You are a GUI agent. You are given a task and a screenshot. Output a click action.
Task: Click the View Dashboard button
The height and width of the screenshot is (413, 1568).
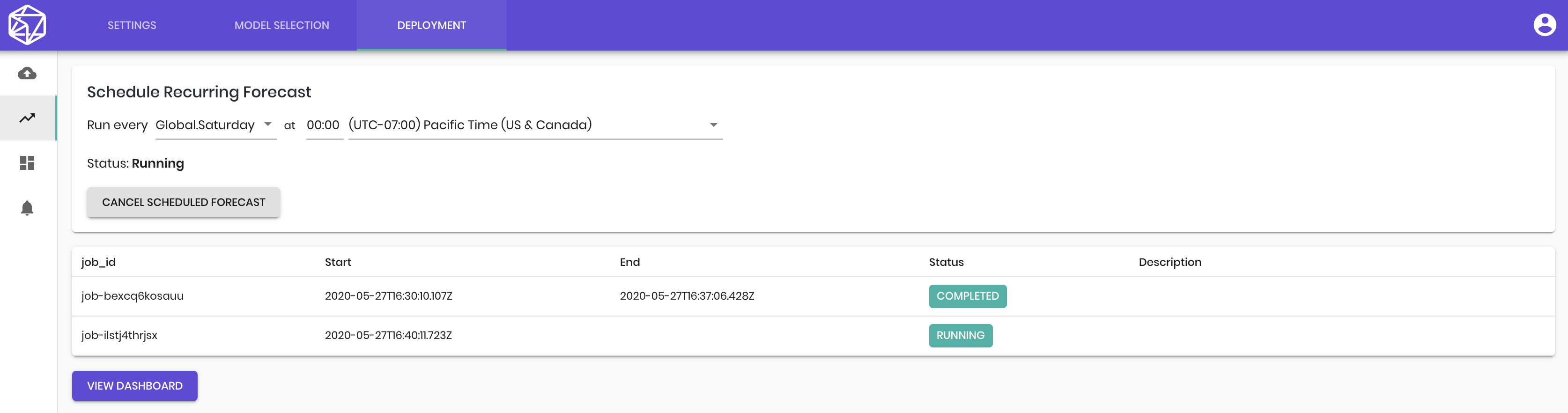click(x=134, y=386)
